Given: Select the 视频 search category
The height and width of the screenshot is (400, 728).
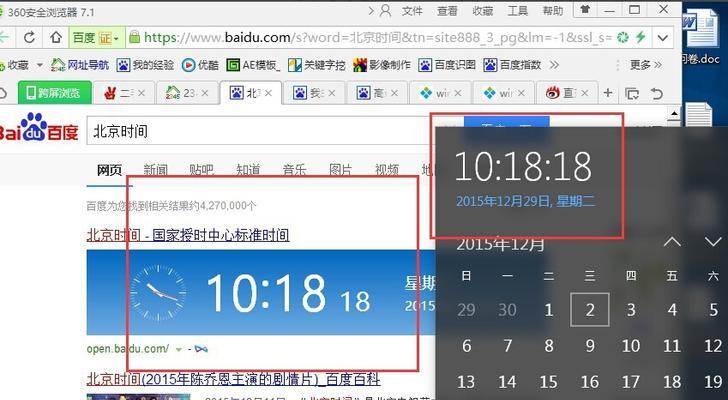Looking at the screenshot, I should (x=387, y=170).
